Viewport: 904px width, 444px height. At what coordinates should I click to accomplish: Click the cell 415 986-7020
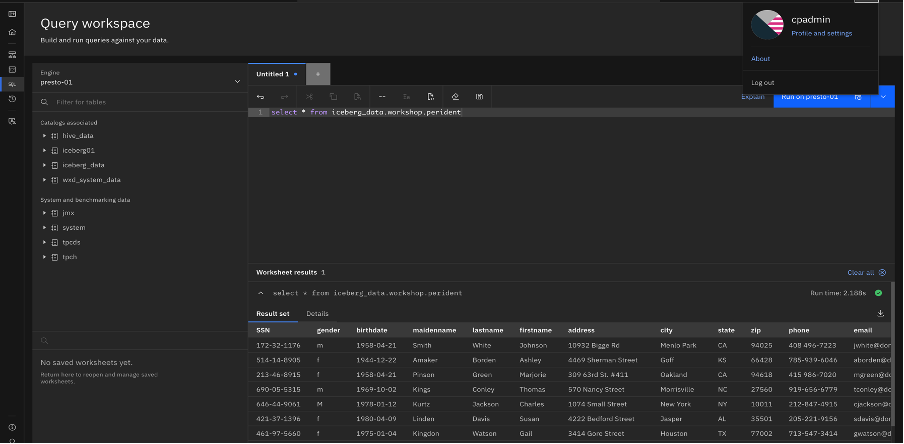813,375
